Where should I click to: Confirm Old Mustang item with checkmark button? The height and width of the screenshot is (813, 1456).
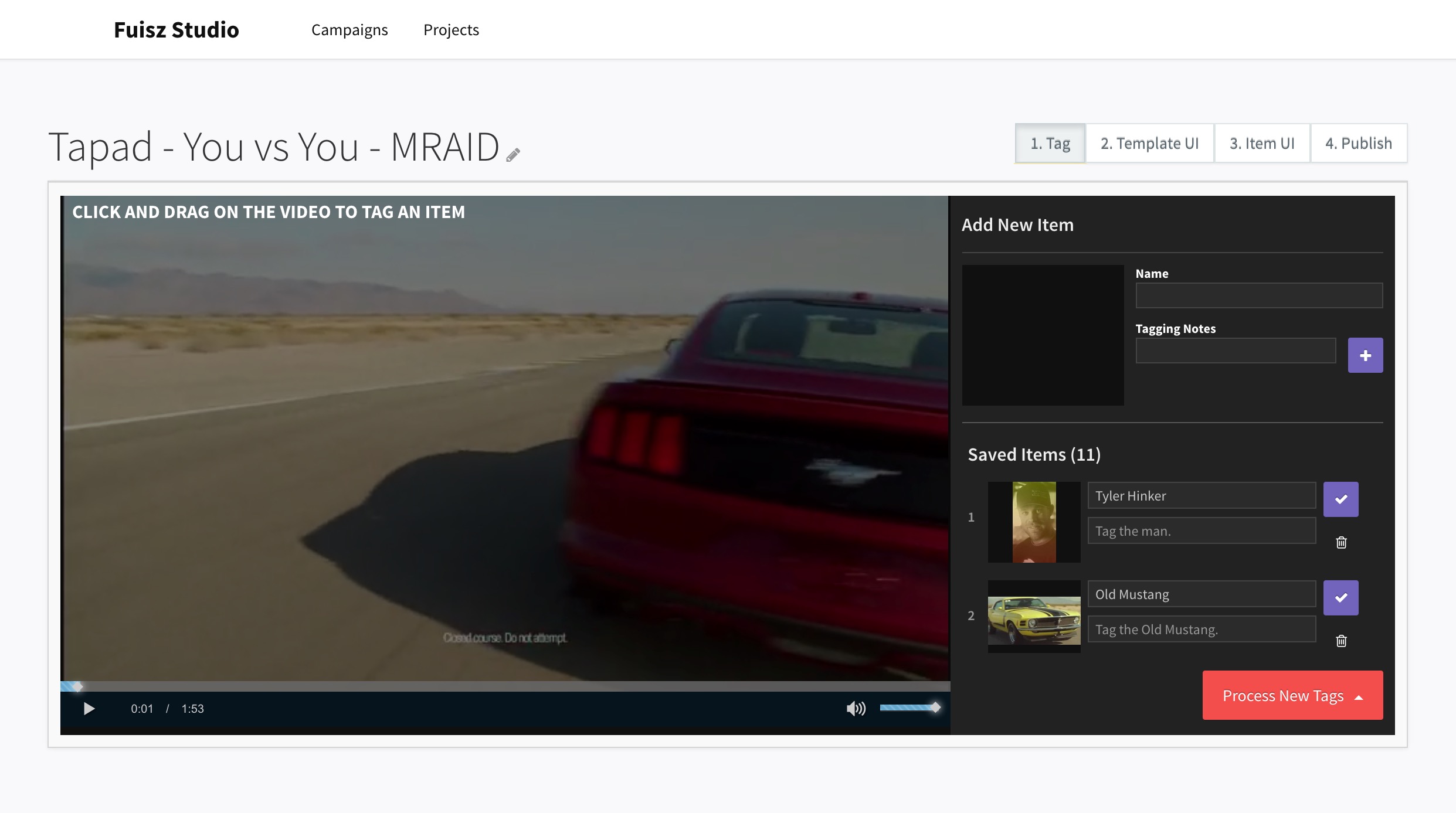(x=1340, y=598)
